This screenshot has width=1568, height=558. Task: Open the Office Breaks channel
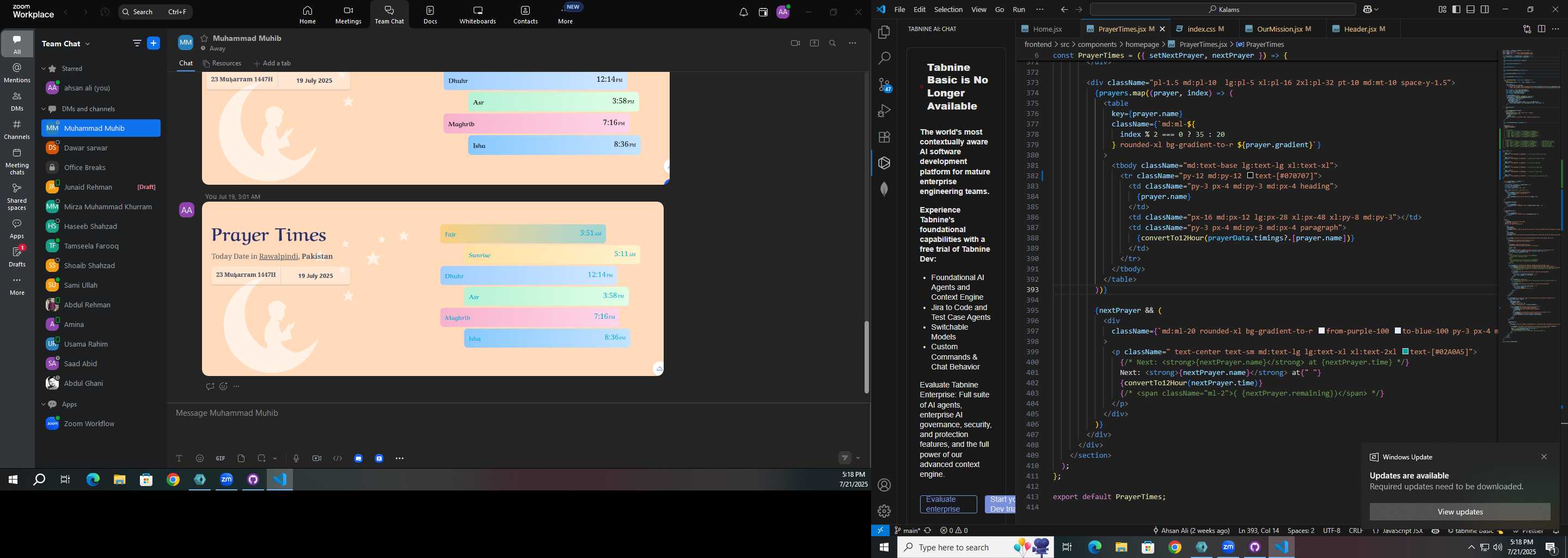click(101, 167)
